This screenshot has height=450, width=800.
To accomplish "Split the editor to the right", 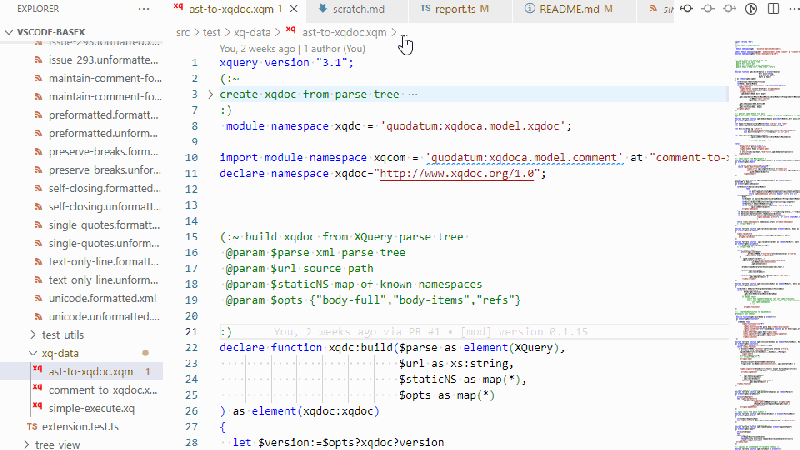I will click(773, 9).
